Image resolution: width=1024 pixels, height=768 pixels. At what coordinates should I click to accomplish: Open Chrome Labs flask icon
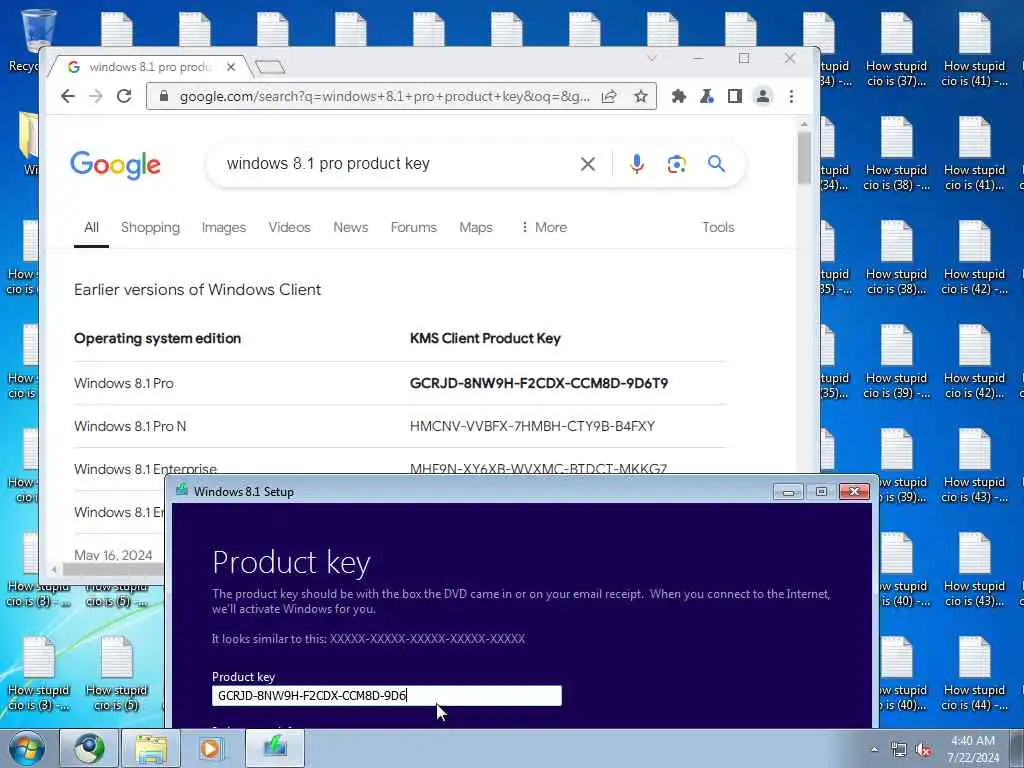click(x=707, y=97)
